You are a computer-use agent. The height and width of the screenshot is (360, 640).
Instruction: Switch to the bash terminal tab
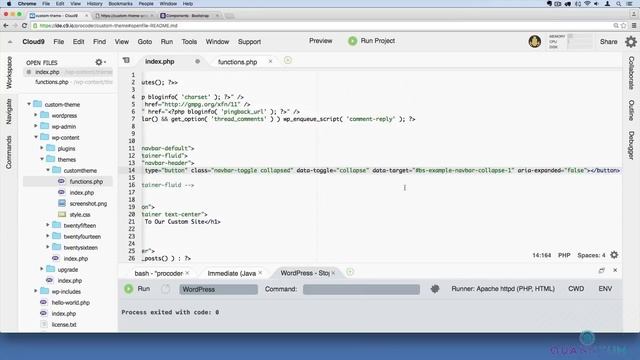[158, 273]
